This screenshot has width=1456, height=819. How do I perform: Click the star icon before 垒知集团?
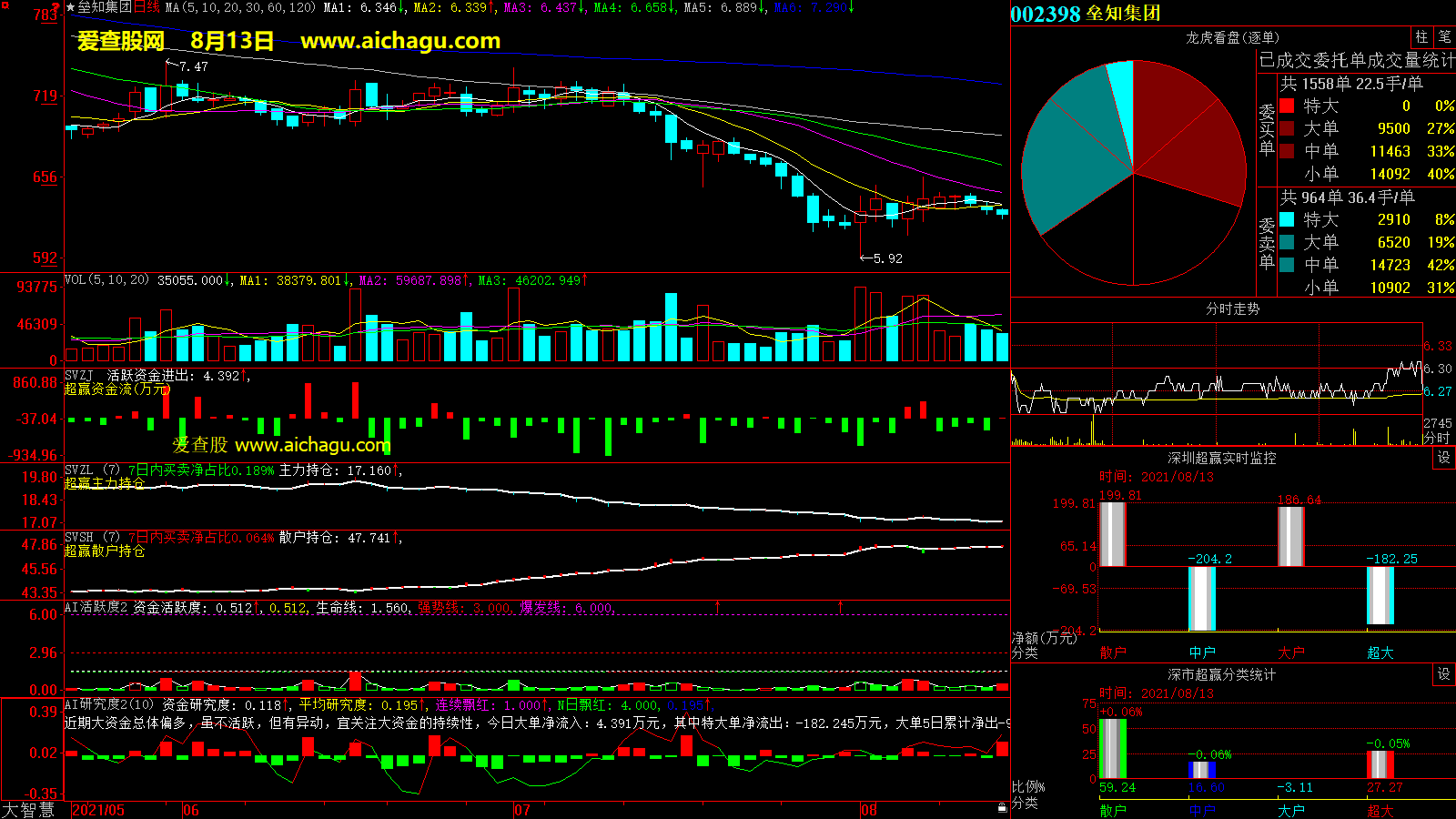[70, 7]
